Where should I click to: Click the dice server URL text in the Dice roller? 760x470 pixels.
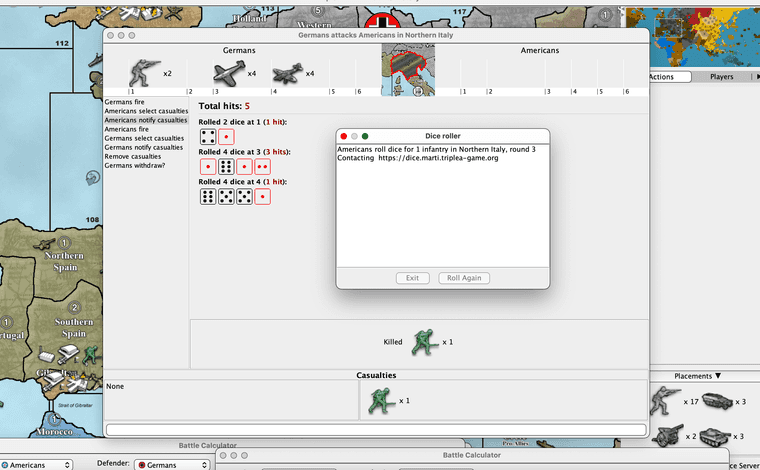click(438, 158)
